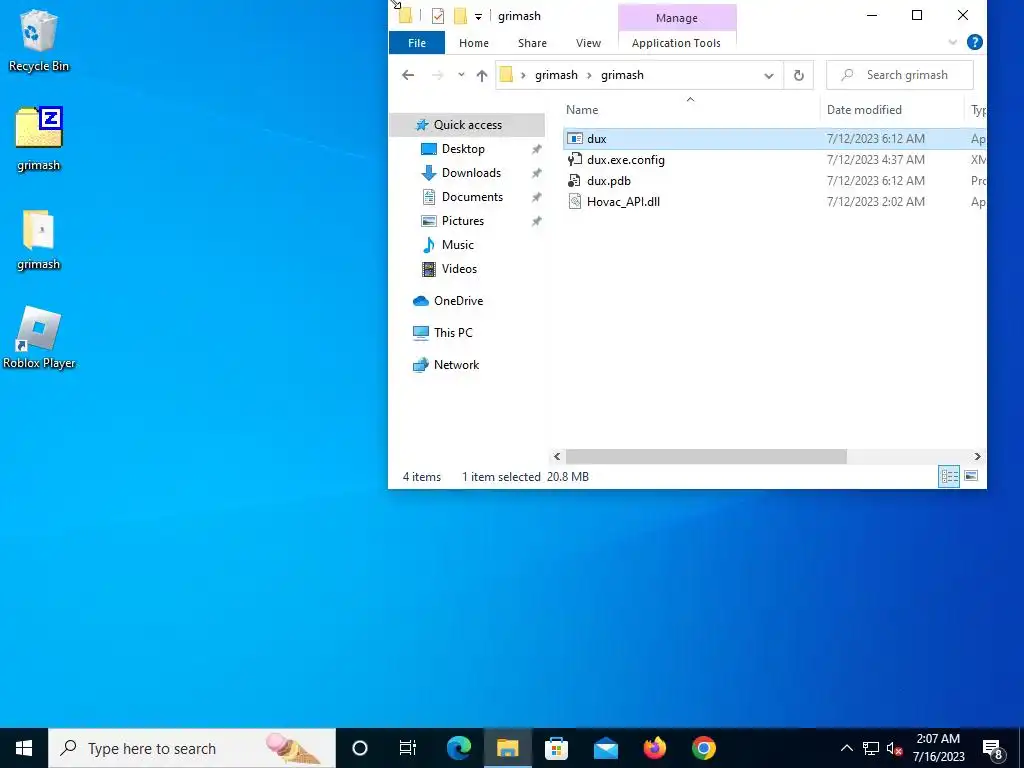Open Microsoft Store from the taskbar
The height and width of the screenshot is (768, 1024).
point(556,748)
